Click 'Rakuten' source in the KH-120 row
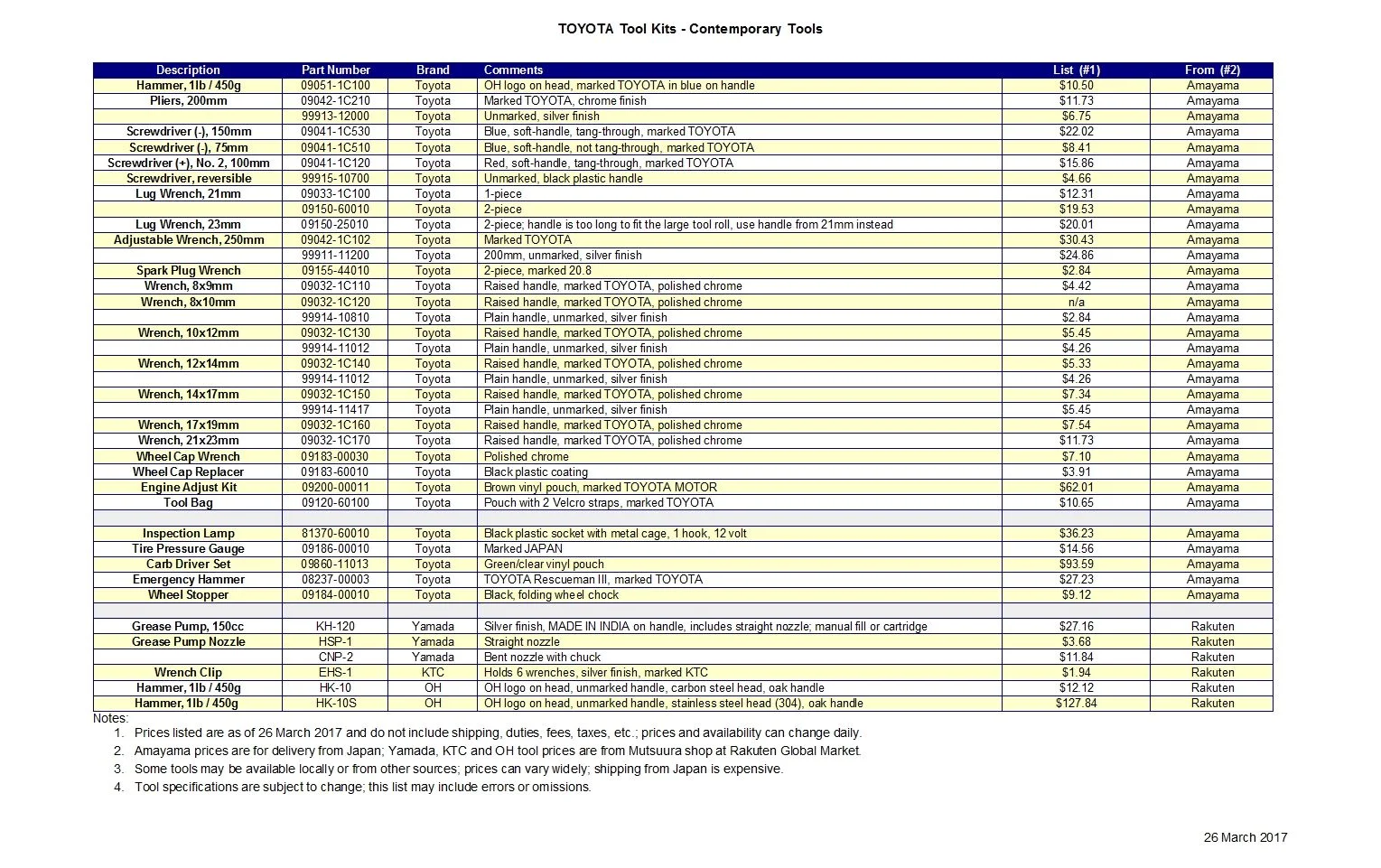This screenshot has width=1381, height=868. 1212,626
